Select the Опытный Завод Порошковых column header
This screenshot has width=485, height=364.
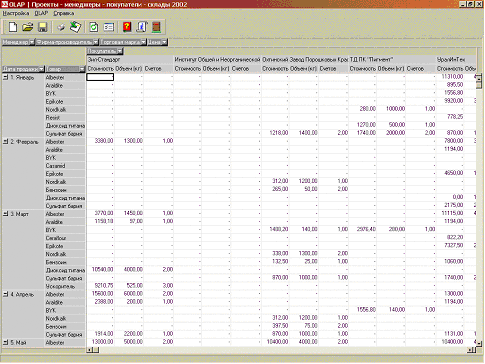[x=305, y=60]
